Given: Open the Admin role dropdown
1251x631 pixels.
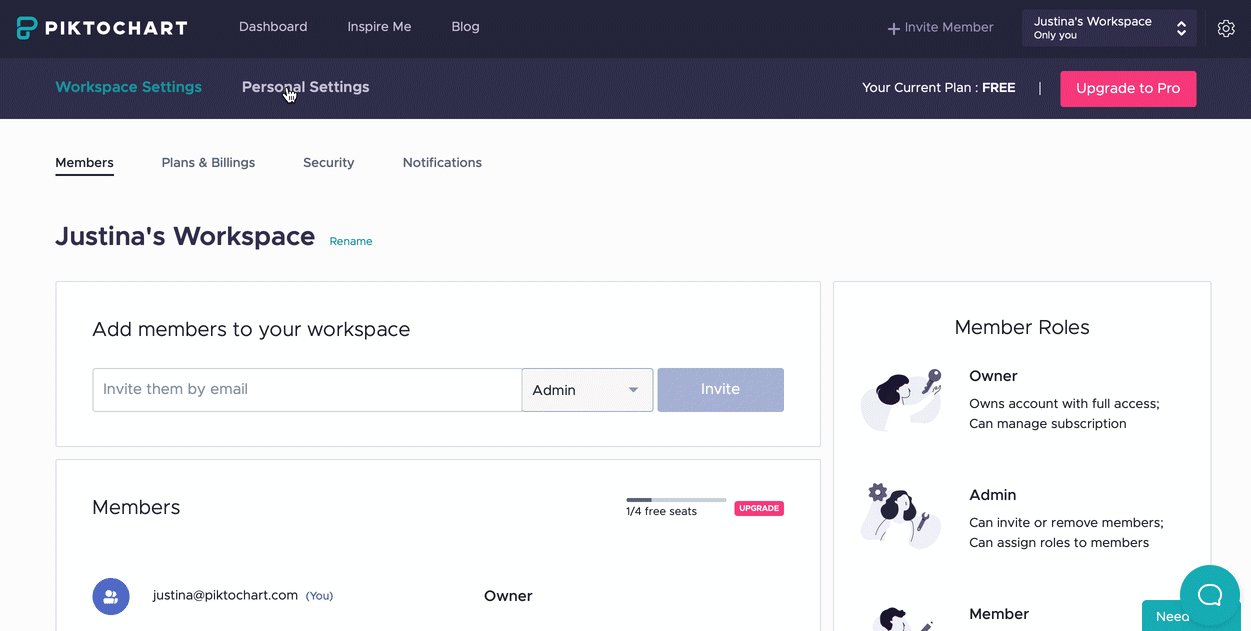Looking at the screenshot, I should [587, 390].
